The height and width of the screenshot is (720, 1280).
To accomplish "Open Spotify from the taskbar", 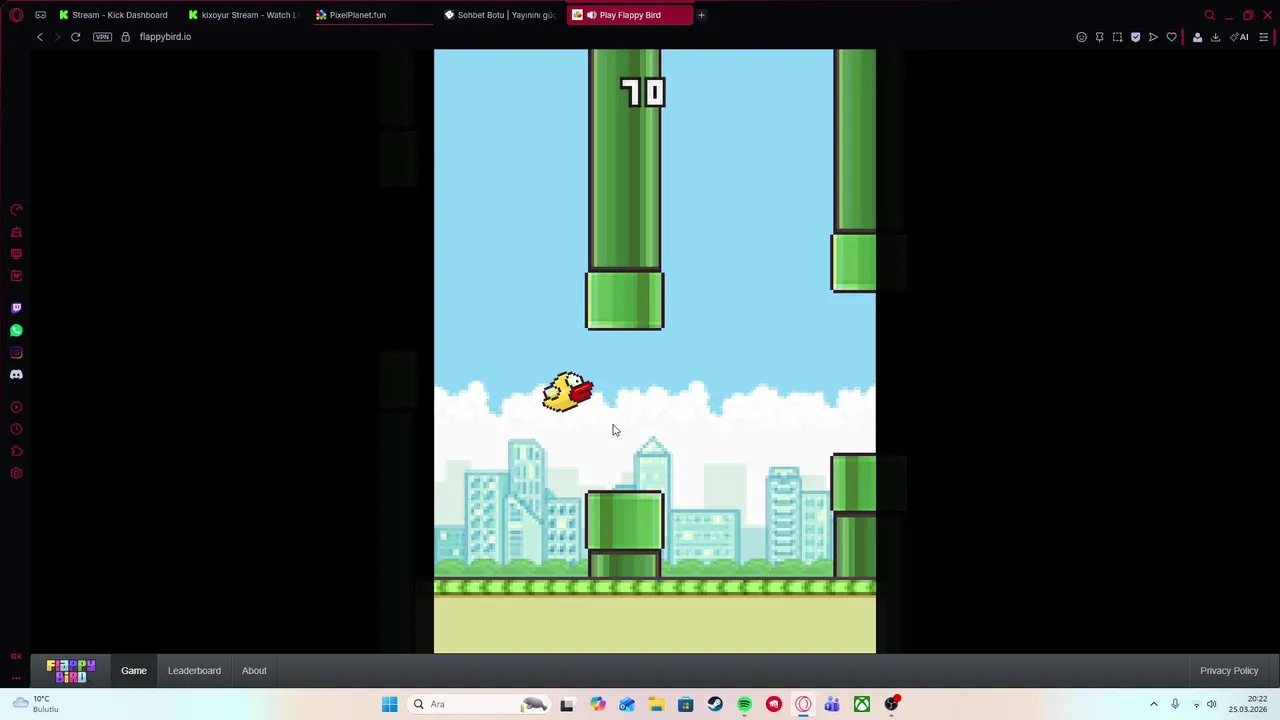I will click(x=744, y=704).
